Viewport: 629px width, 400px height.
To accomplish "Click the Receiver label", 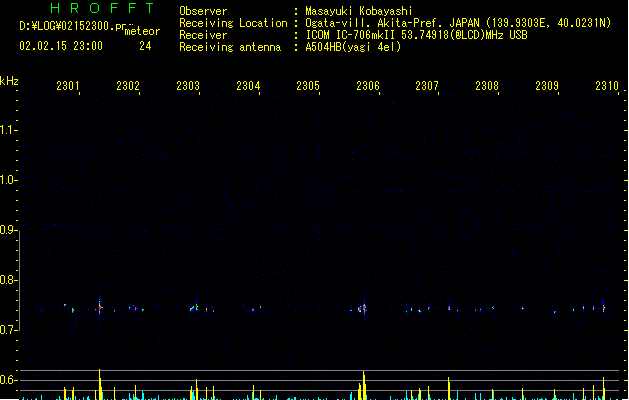I will 203,35.
